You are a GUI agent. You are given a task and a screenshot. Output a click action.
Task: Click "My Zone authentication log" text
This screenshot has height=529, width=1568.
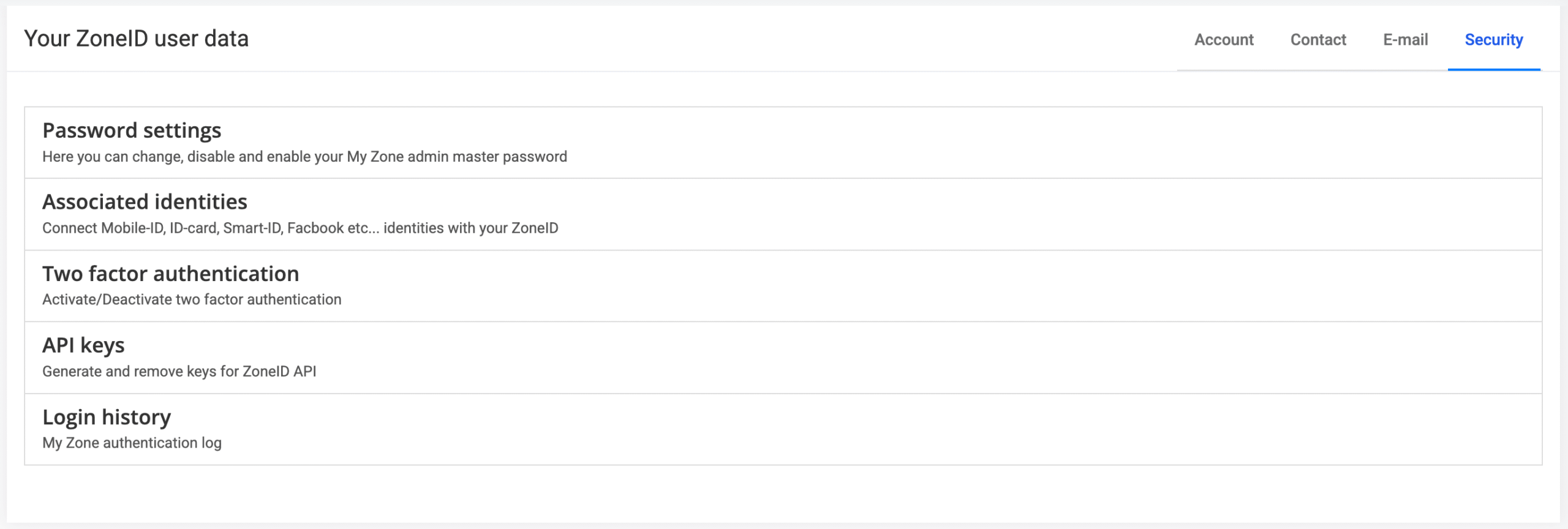click(132, 443)
